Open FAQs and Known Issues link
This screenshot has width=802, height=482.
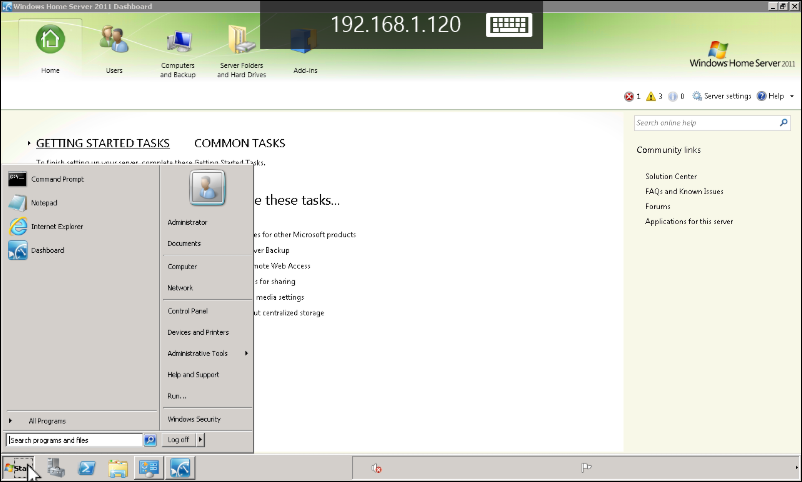[x=684, y=191]
